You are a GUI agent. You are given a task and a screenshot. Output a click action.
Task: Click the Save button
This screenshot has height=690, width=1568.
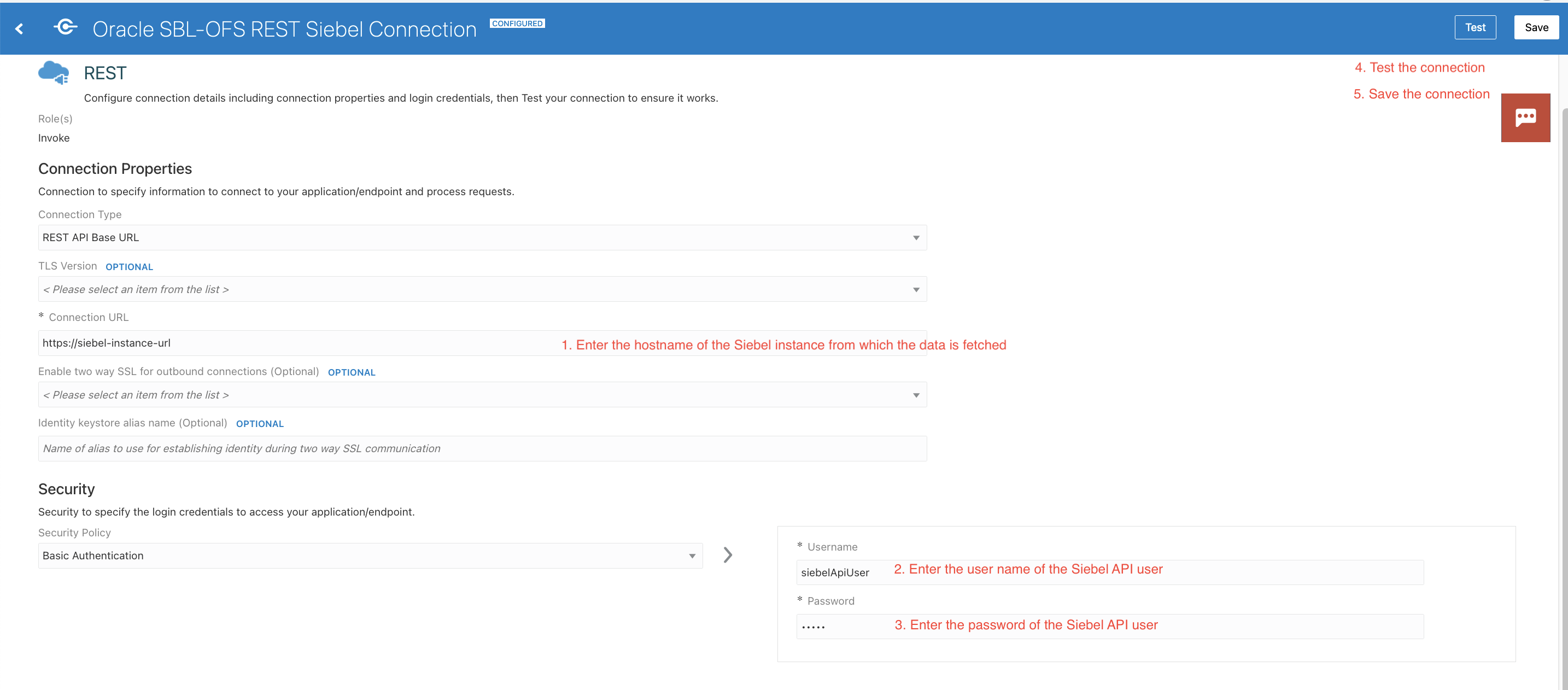pyautogui.click(x=1536, y=27)
